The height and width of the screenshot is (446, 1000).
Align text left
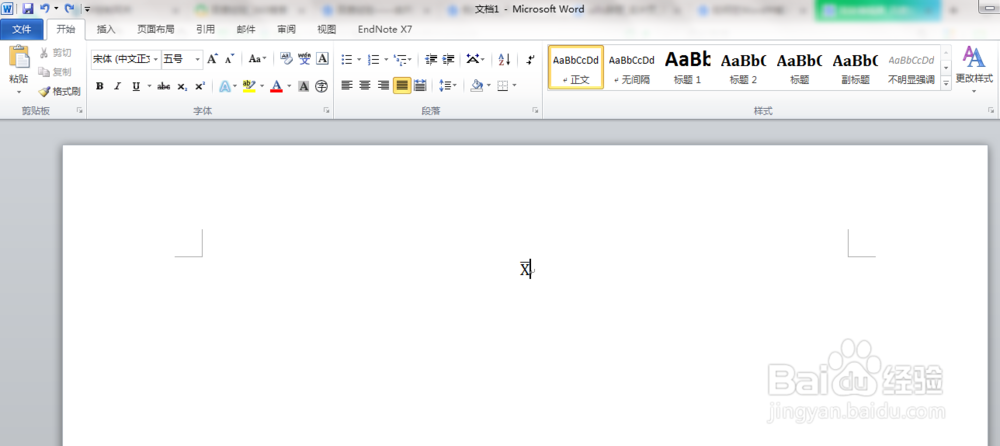coord(347,85)
